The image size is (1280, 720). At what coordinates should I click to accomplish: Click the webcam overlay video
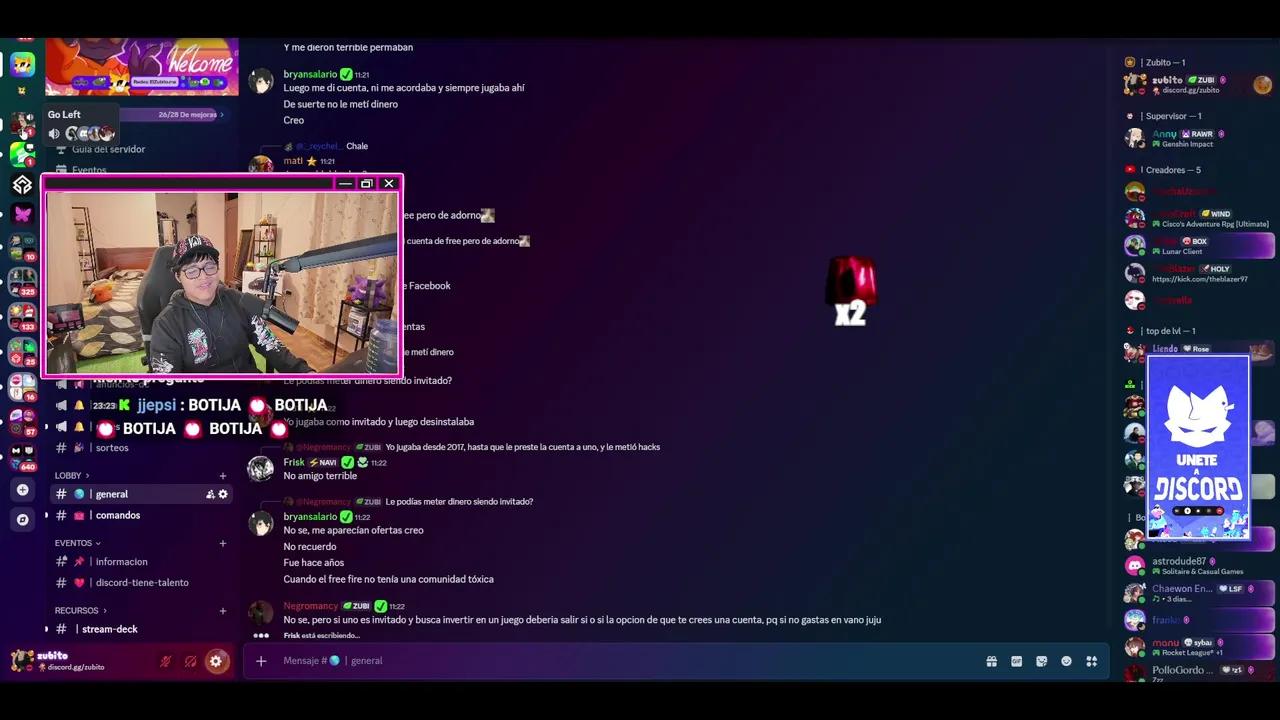coord(221,283)
